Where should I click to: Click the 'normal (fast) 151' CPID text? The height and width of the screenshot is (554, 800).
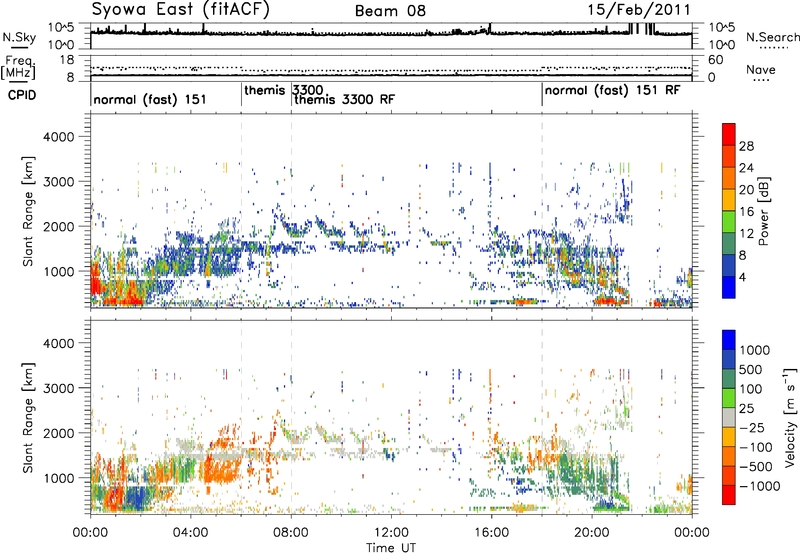pos(150,99)
